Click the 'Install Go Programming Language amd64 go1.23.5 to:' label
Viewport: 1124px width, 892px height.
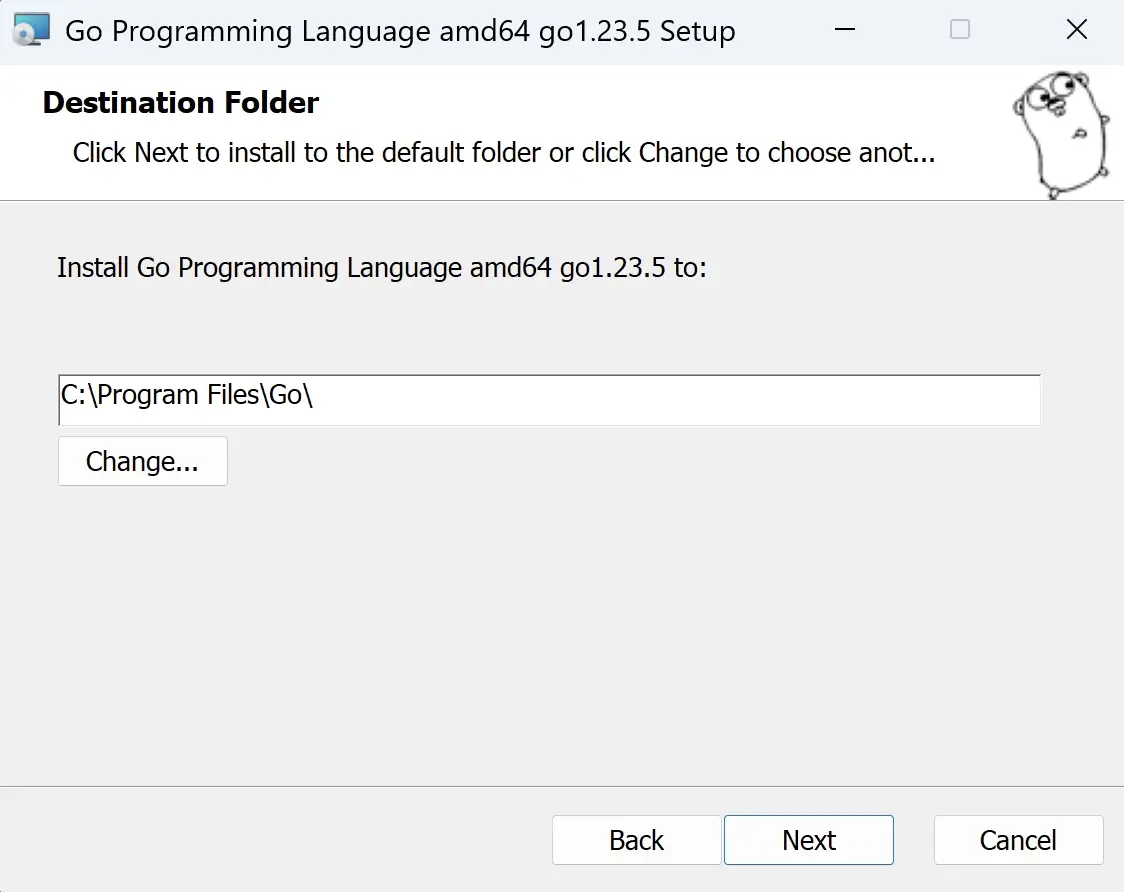[x=382, y=267]
